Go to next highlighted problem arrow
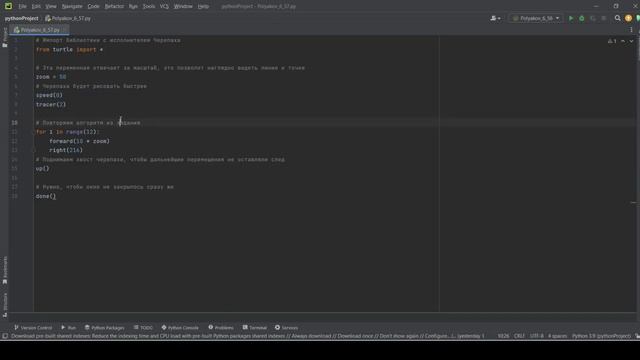640x360 pixels. (631, 41)
